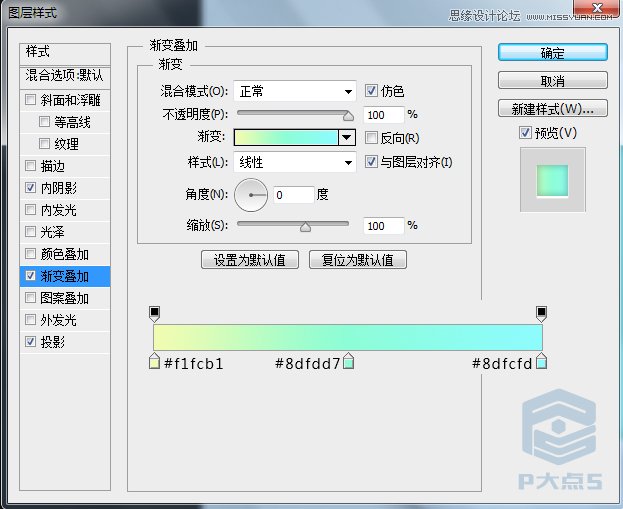
Task: Uncheck 渐变叠加 checkbox
Action: coord(31,275)
